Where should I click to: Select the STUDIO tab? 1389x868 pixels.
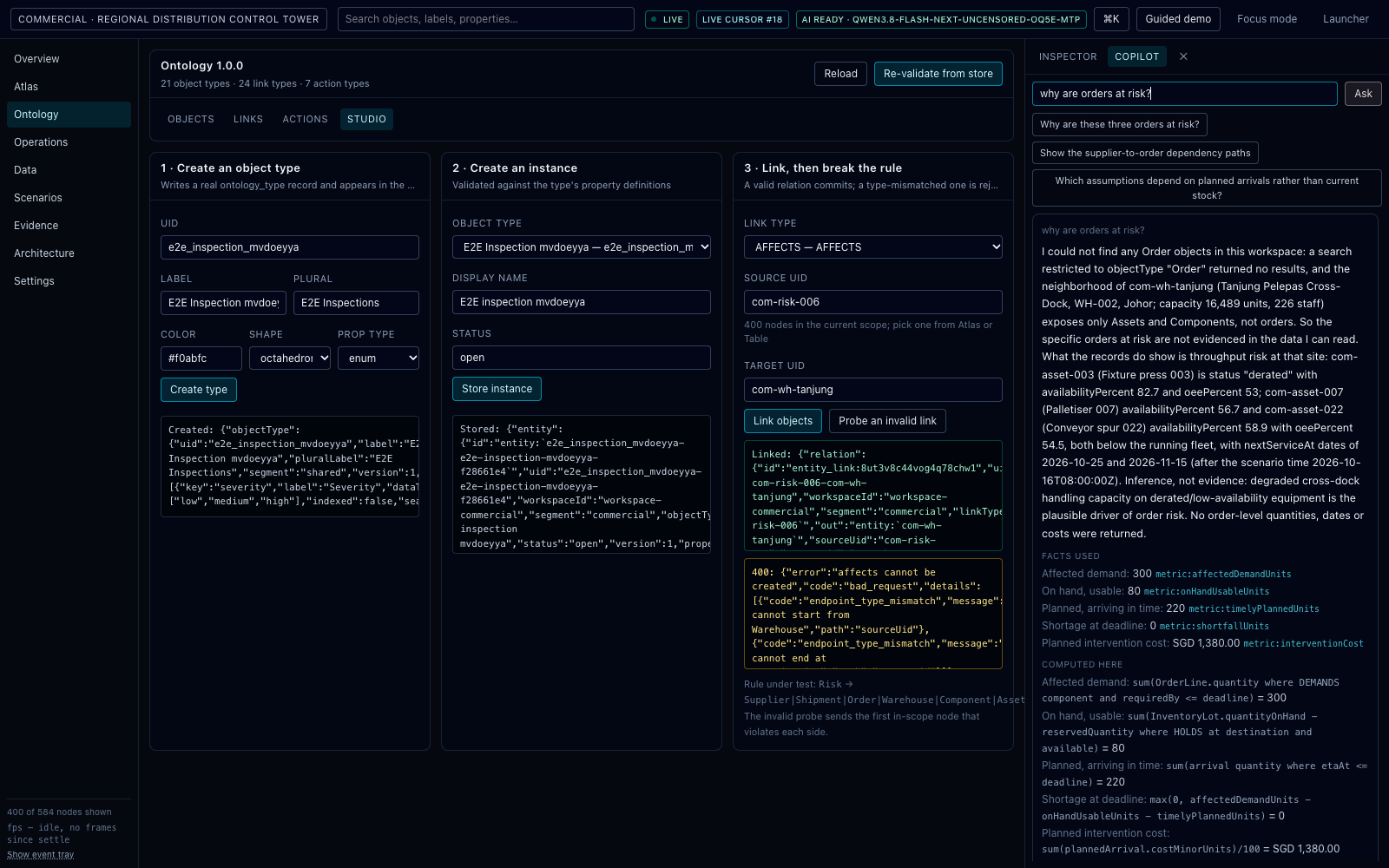tap(366, 119)
